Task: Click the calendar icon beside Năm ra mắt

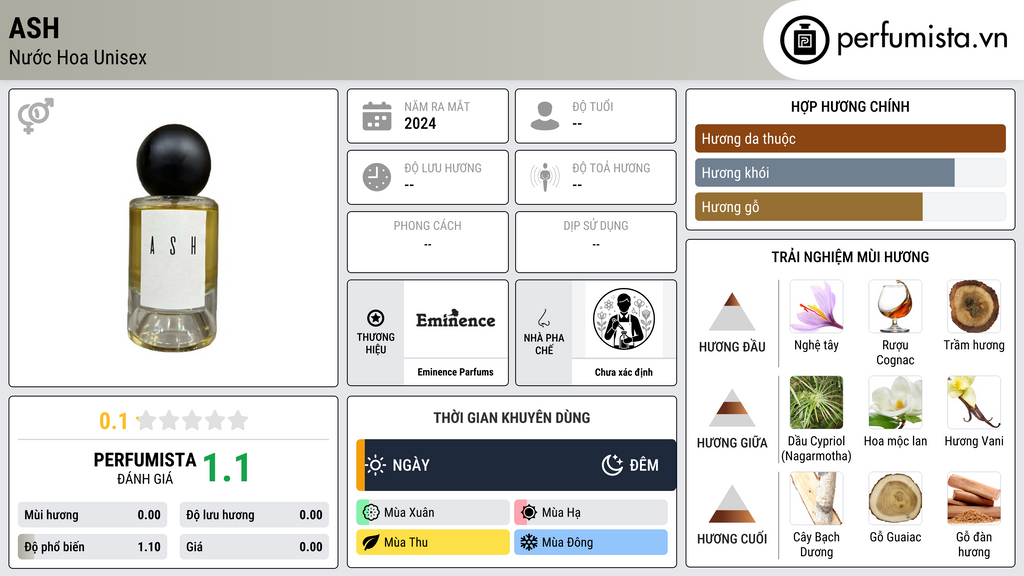Action: tap(377, 116)
